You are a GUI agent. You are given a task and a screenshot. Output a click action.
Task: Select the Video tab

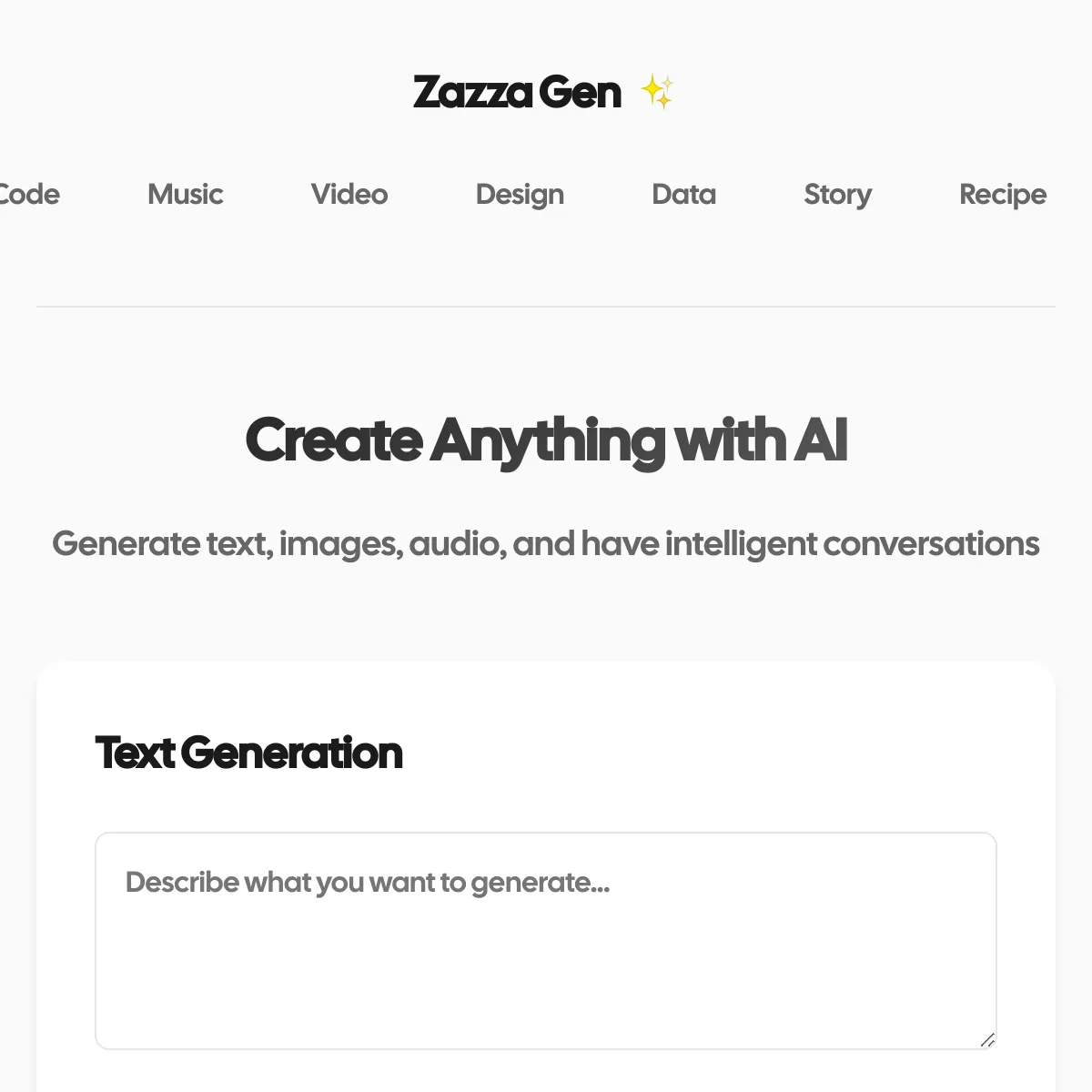[349, 194]
